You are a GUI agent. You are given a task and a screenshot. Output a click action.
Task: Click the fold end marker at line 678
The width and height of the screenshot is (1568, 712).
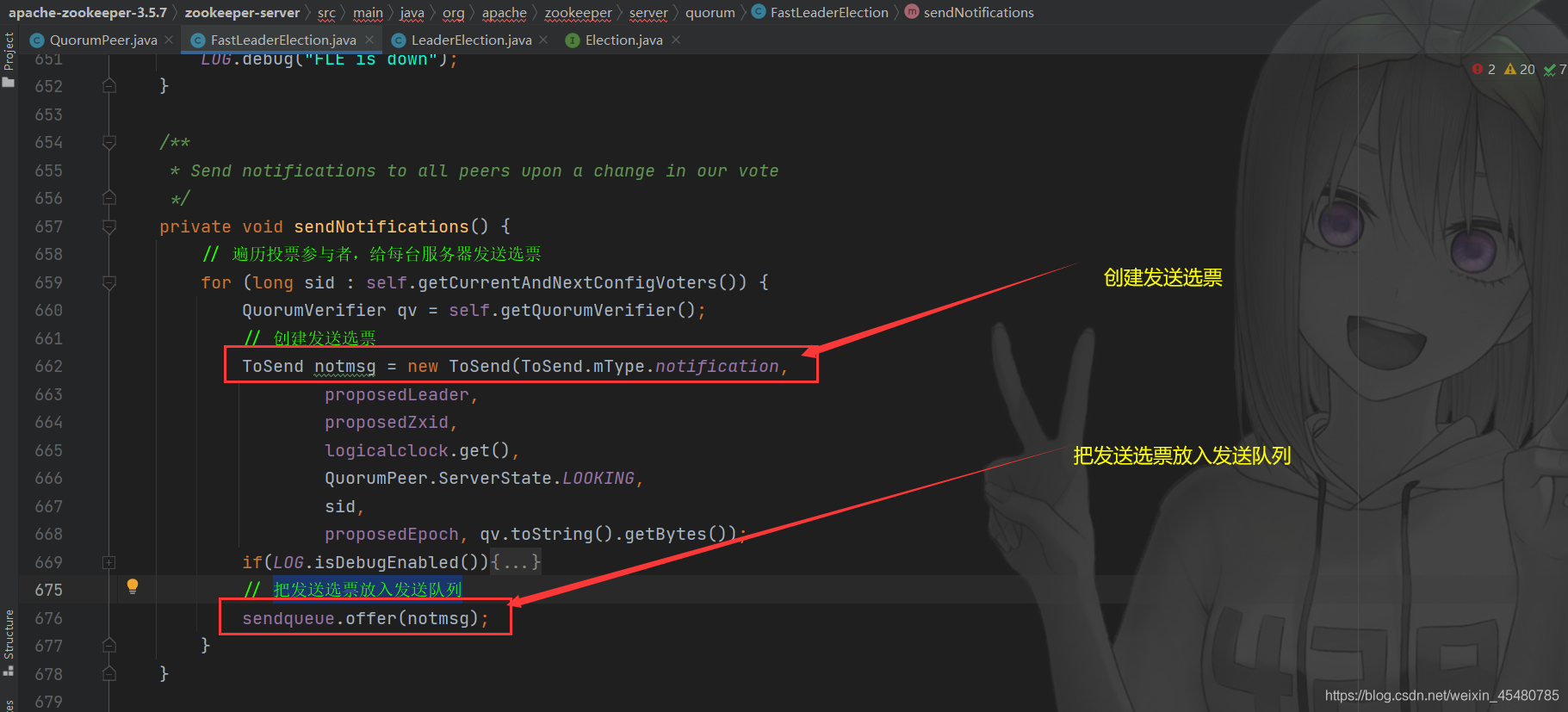(109, 674)
